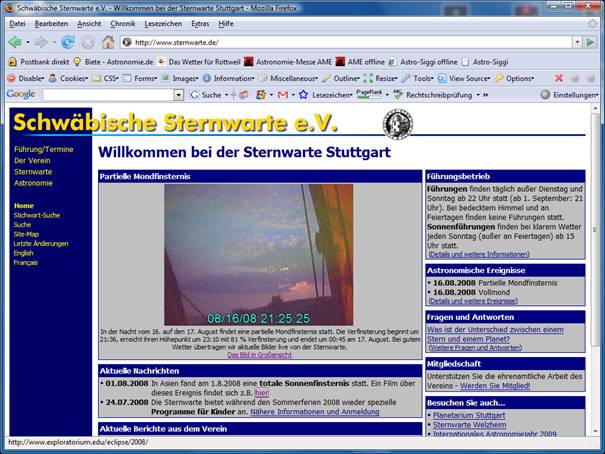Open the Resize dropdown
Screen dimensions: 605x454
tap(381, 78)
